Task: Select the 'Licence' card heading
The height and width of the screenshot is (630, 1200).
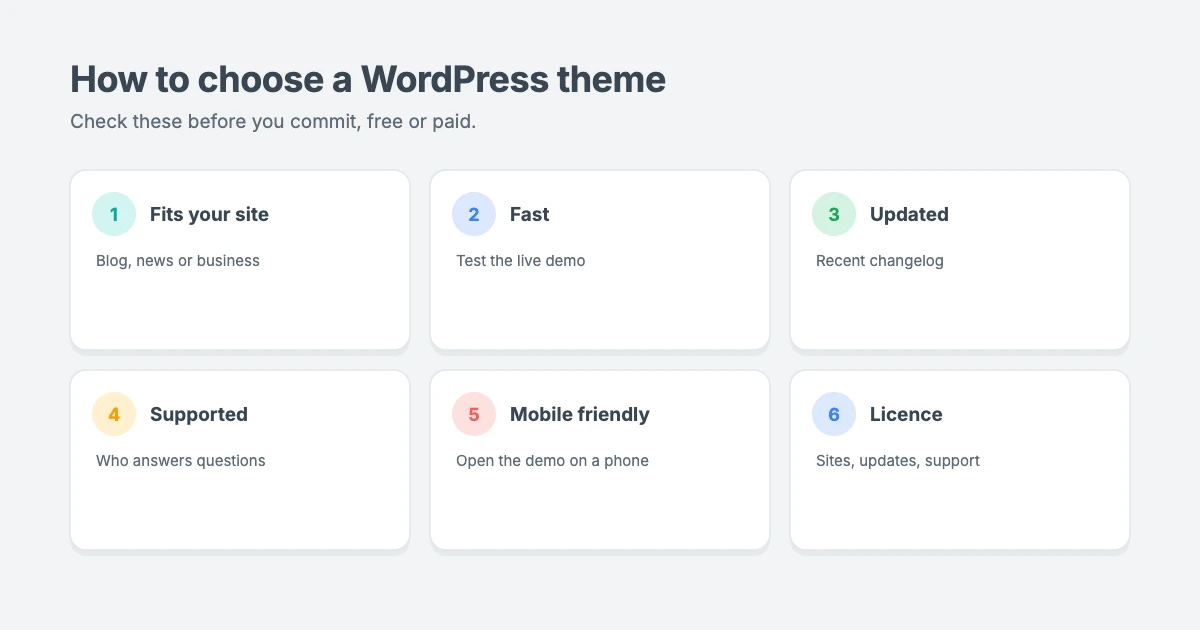Action: [x=906, y=414]
